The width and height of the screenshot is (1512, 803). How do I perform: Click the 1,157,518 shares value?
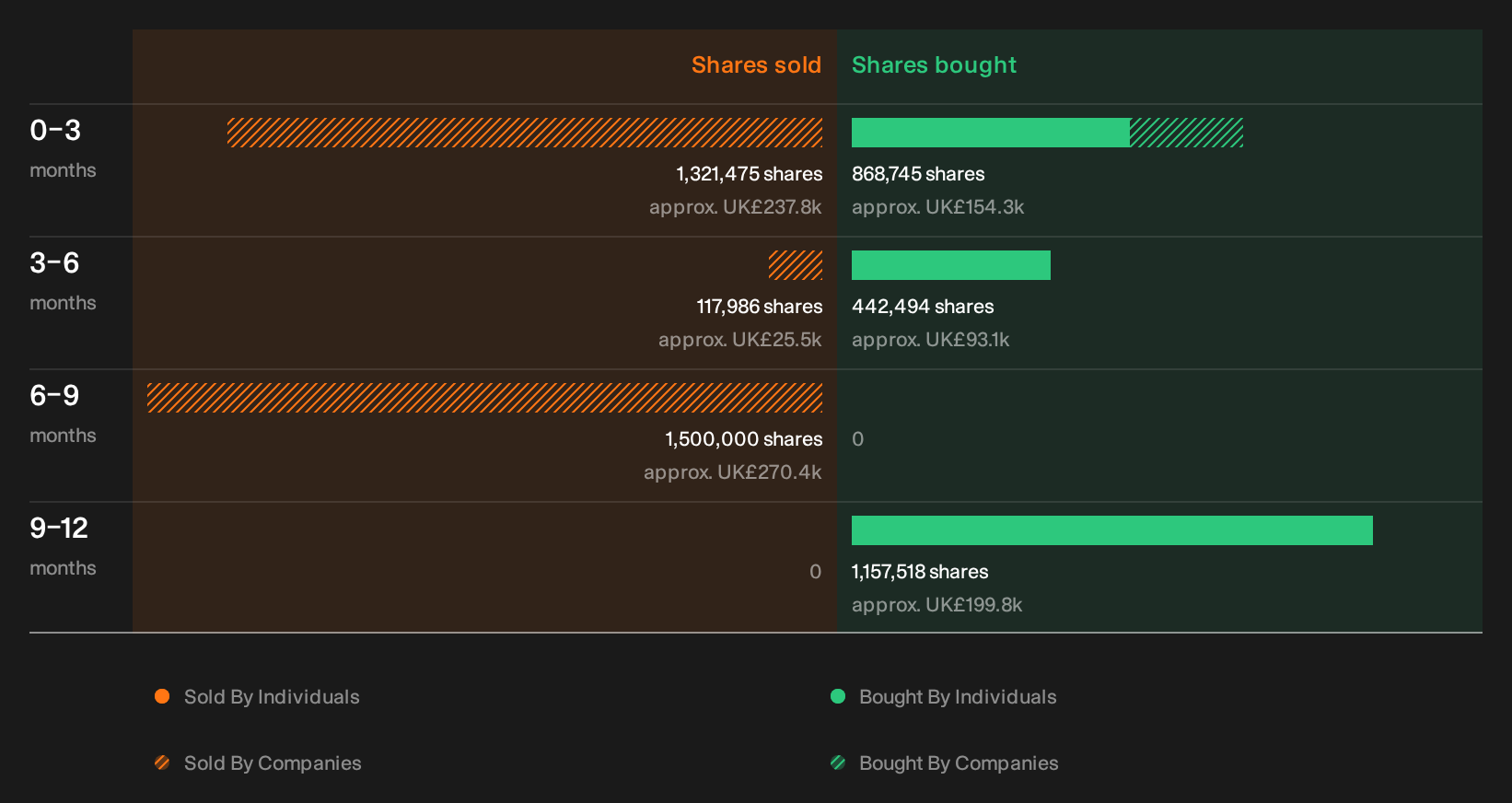click(920, 572)
